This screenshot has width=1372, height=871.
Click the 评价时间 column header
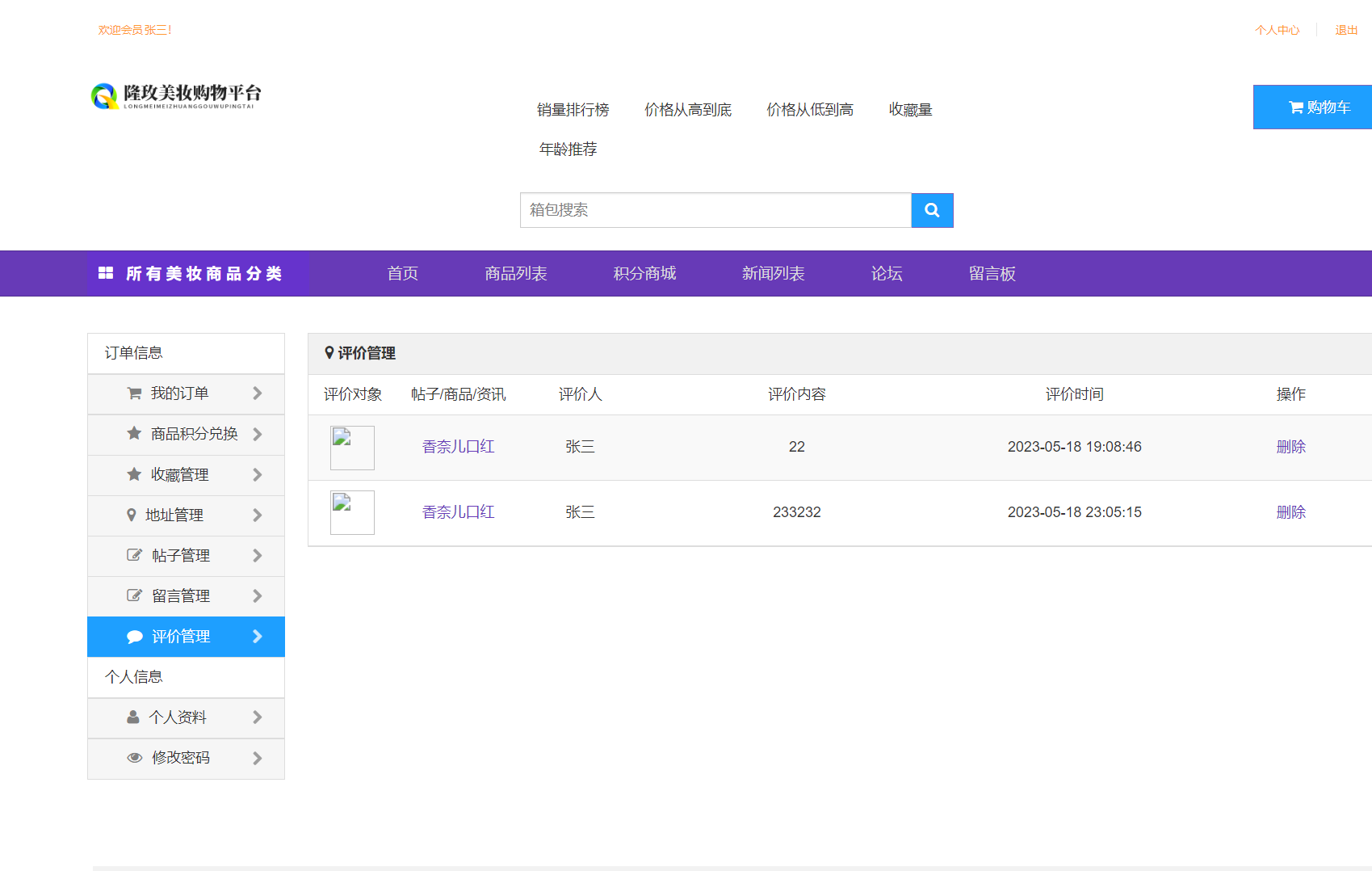(1075, 394)
